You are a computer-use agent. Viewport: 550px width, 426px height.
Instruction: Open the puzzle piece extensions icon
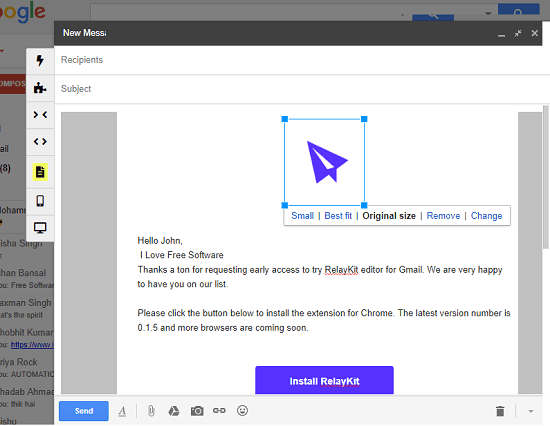[x=40, y=88]
